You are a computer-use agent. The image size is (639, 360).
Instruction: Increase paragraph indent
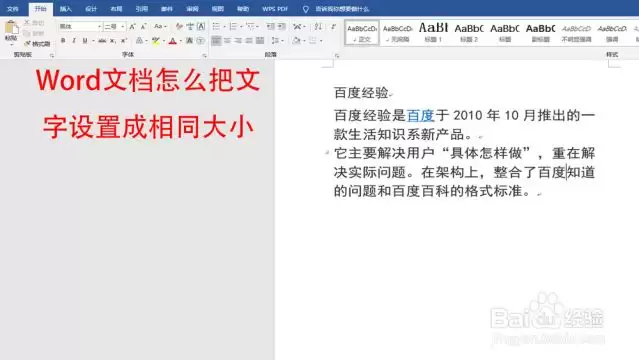click(x=282, y=27)
